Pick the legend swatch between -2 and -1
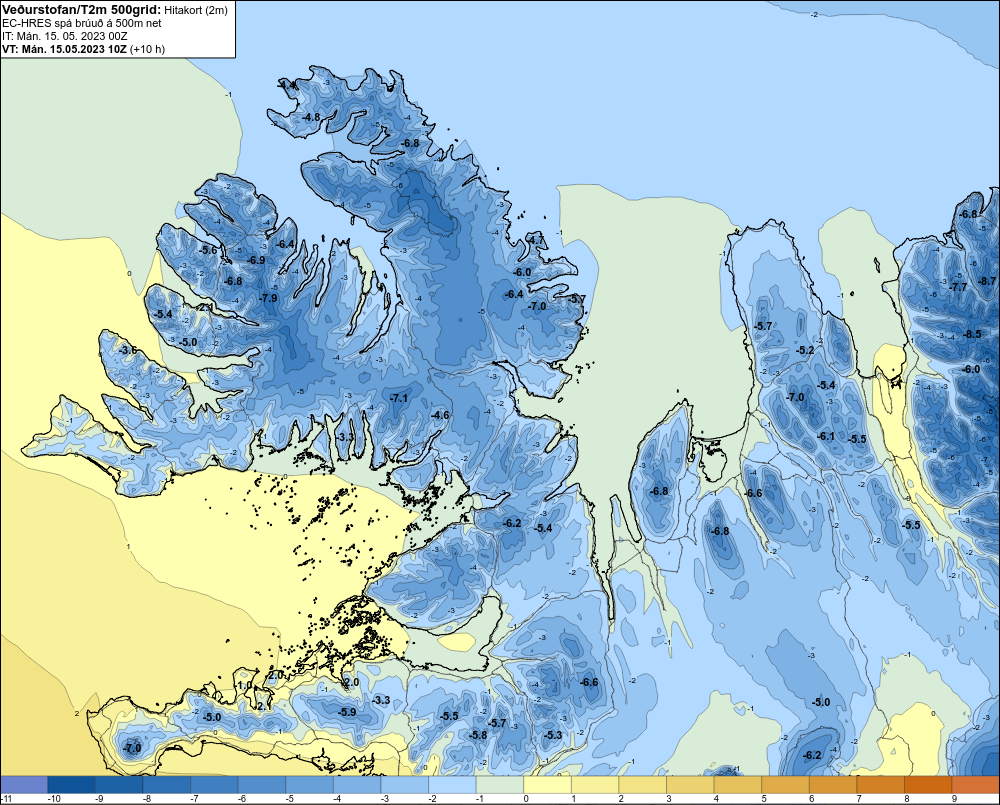Image resolution: width=1000 pixels, height=805 pixels. [452, 784]
